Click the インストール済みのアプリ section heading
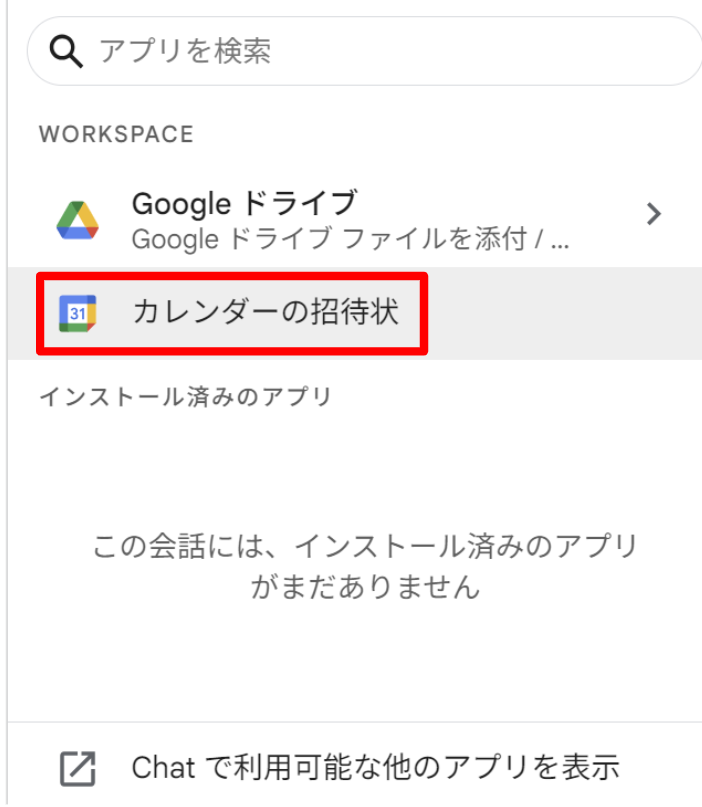The image size is (702, 807). (185, 397)
